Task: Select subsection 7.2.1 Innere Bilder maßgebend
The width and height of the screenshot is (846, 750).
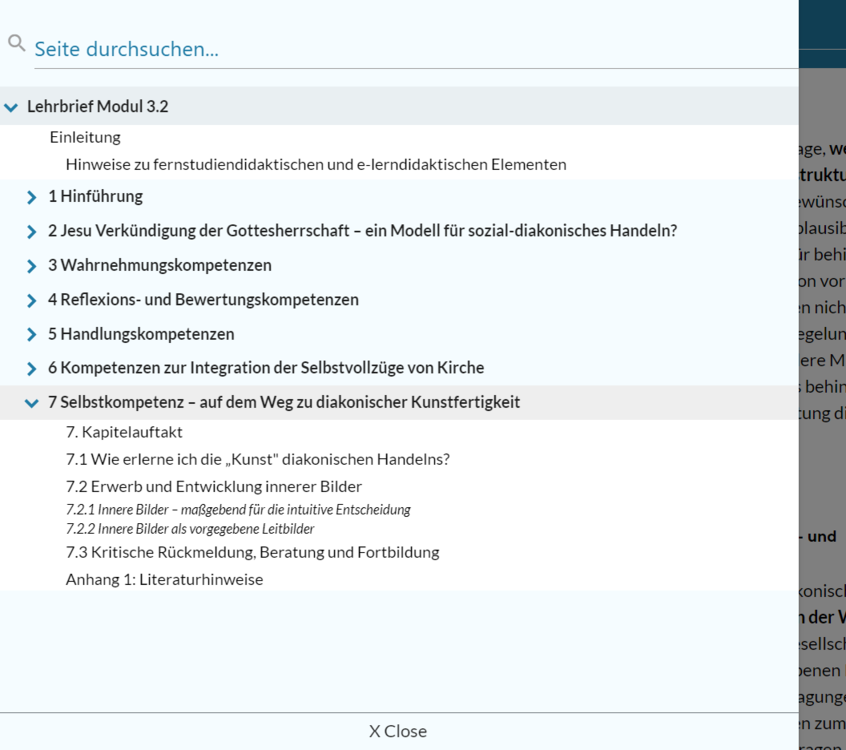Action: (238, 510)
